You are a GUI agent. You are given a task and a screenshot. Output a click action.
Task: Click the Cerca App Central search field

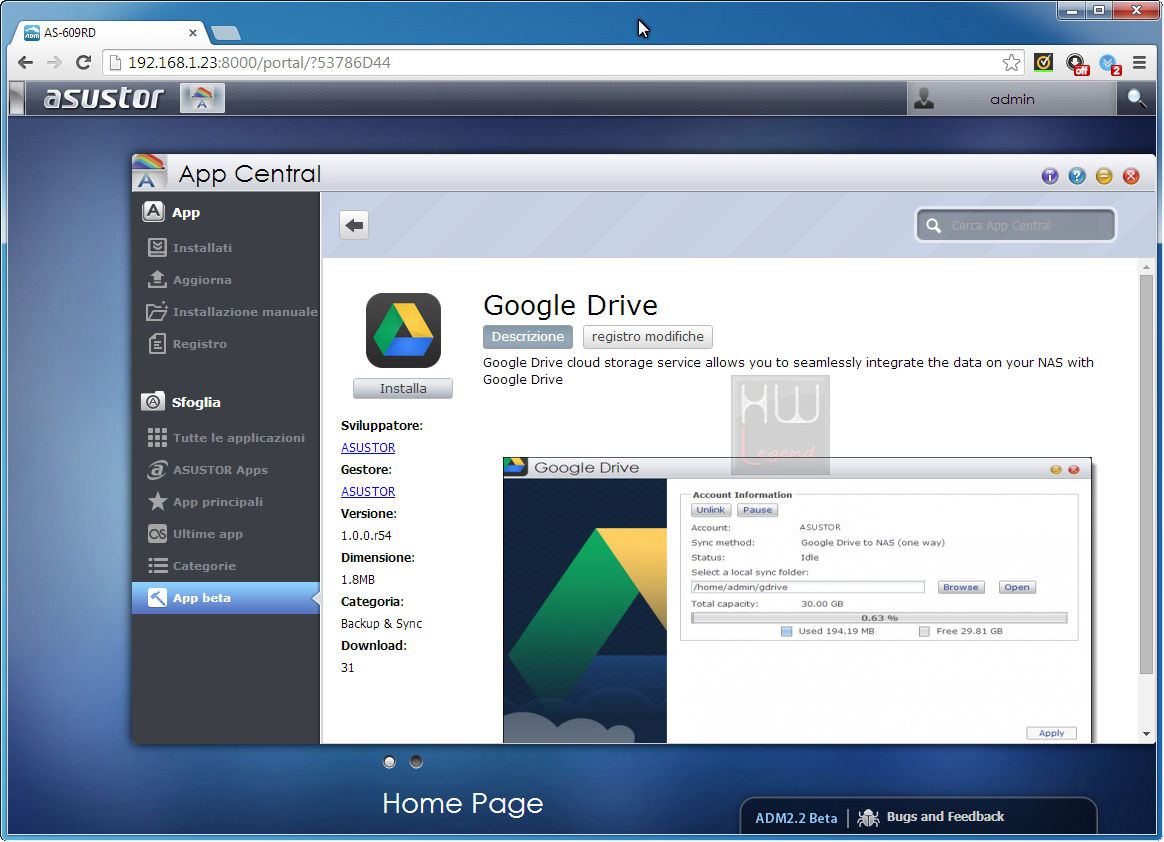pos(1016,225)
